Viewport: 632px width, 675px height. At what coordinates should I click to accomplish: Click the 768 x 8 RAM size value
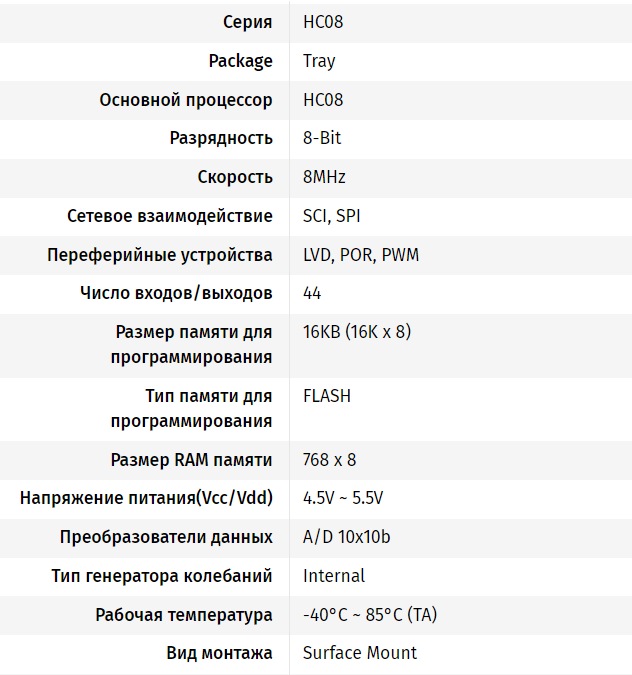pyautogui.click(x=329, y=460)
